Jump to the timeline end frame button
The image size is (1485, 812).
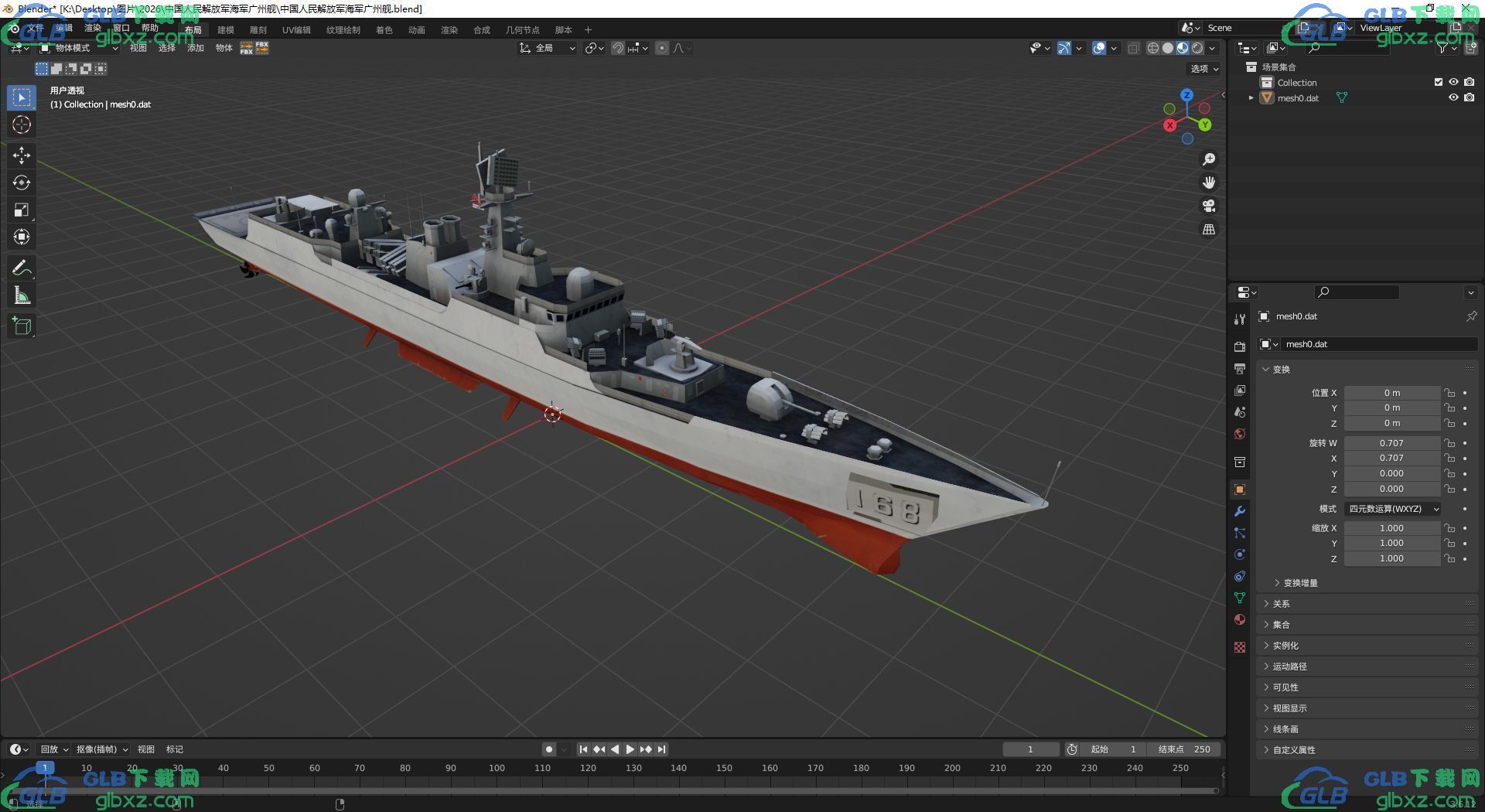[x=662, y=749]
